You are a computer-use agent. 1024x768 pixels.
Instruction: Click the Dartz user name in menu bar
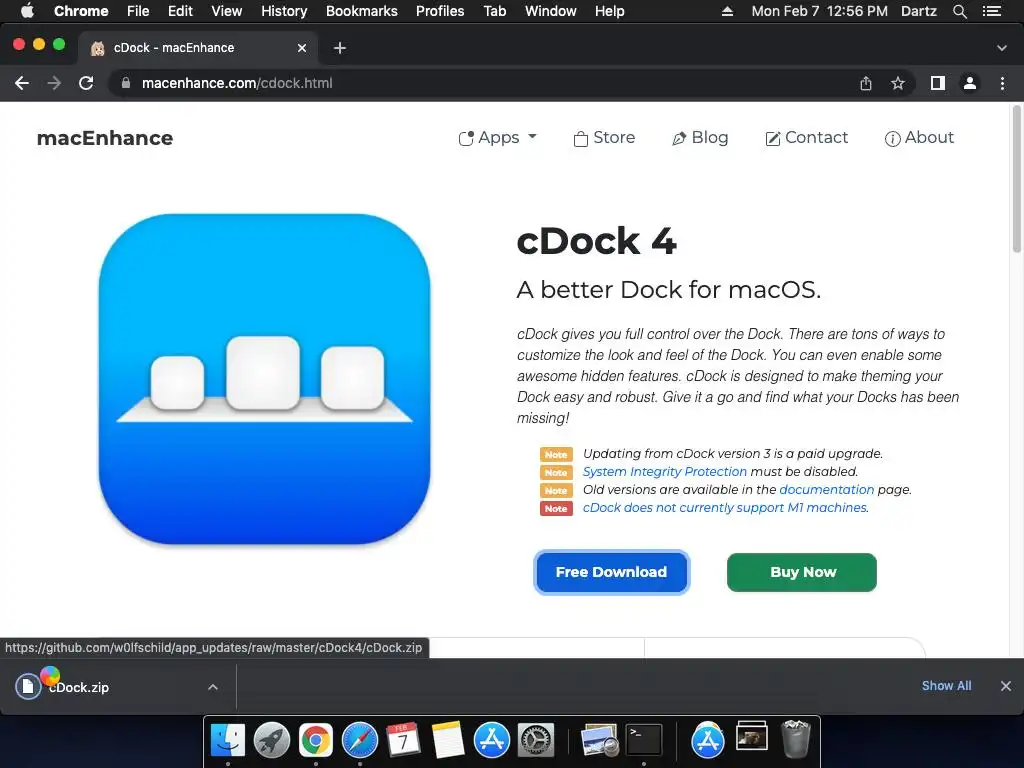(918, 11)
